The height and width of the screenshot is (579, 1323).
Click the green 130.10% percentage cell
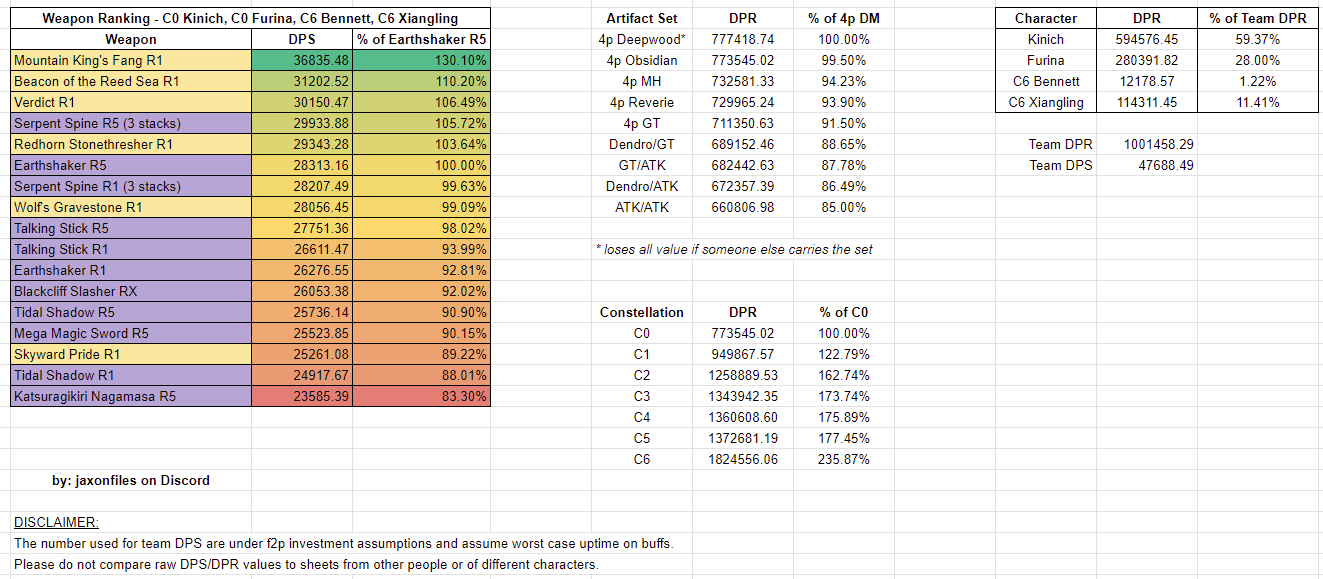pos(421,61)
